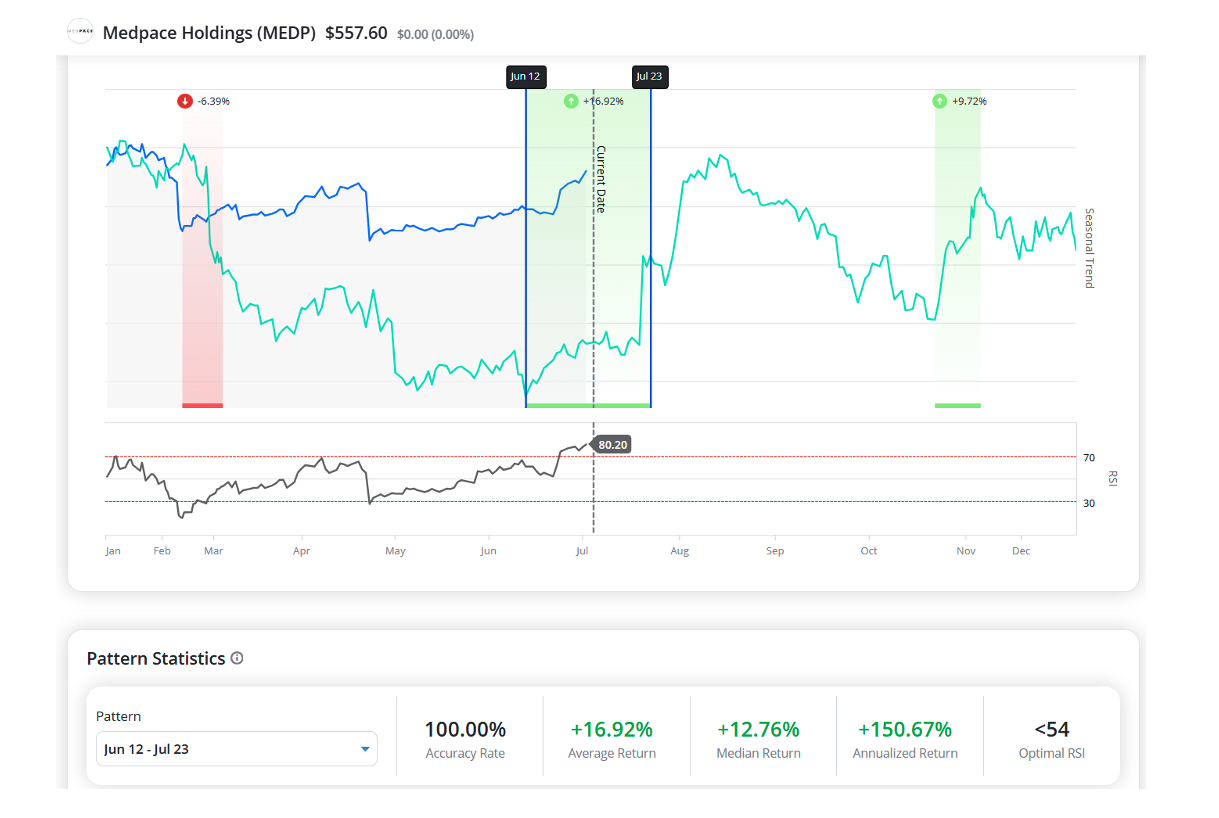Click the green up-arrow +16.92% icon
The image size is (1219, 818).
point(570,101)
